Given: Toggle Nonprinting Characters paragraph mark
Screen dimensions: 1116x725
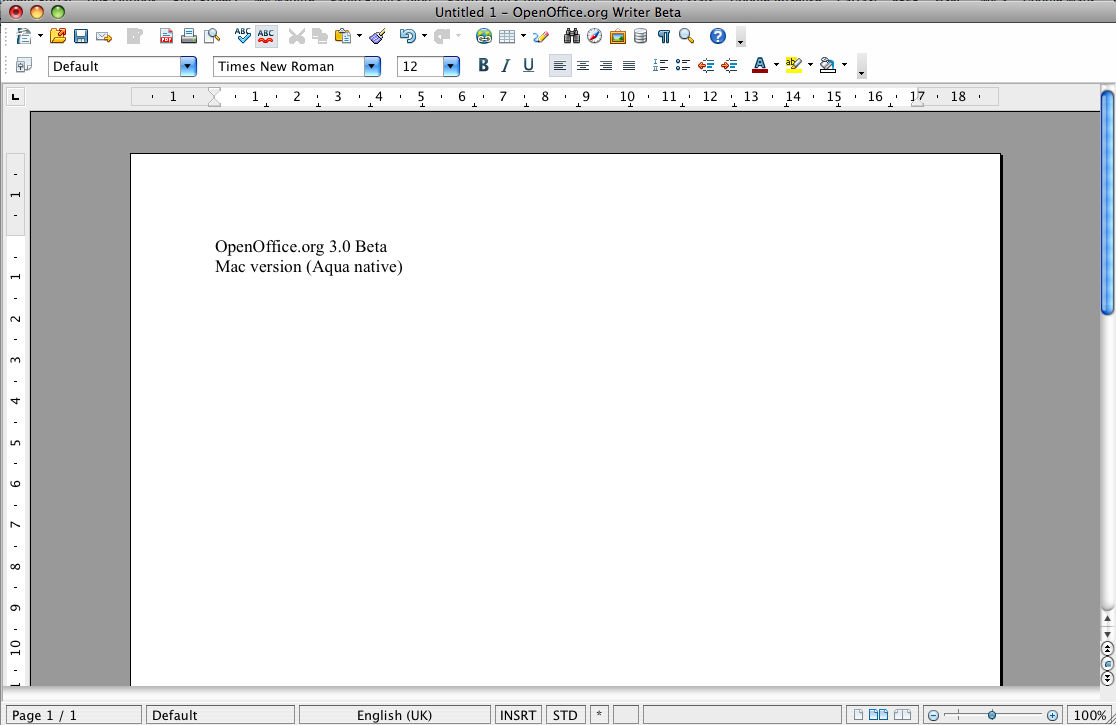Looking at the screenshot, I should (x=664, y=36).
